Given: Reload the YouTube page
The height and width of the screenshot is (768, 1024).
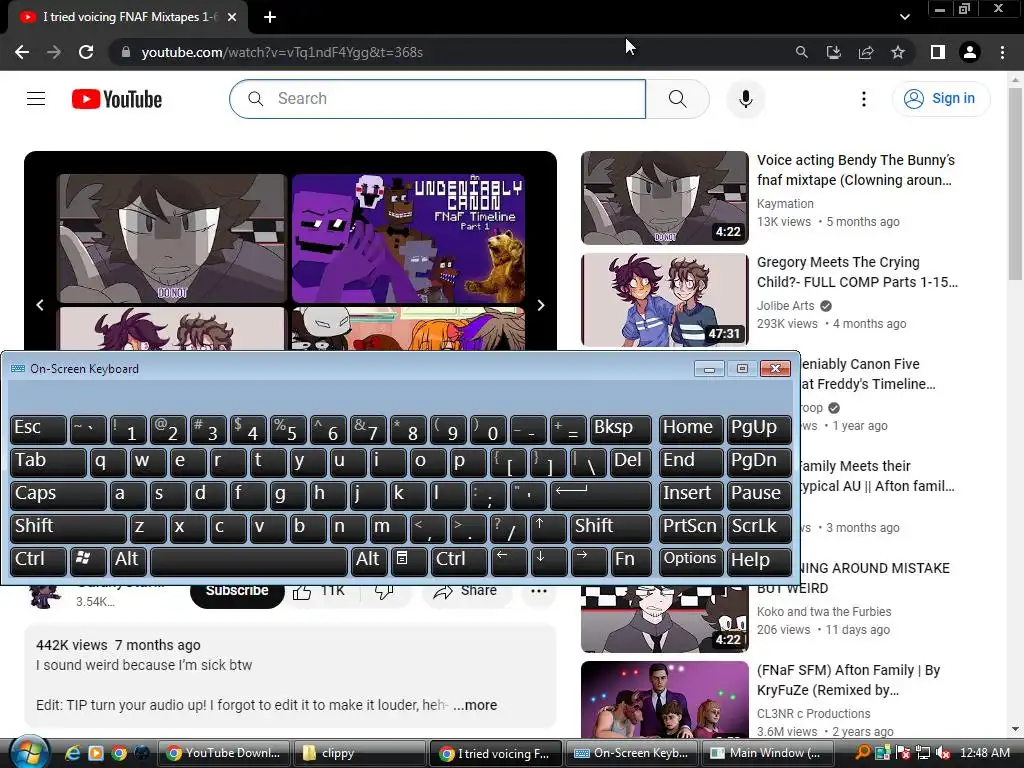Looking at the screenshot, I should coord(86,52).
